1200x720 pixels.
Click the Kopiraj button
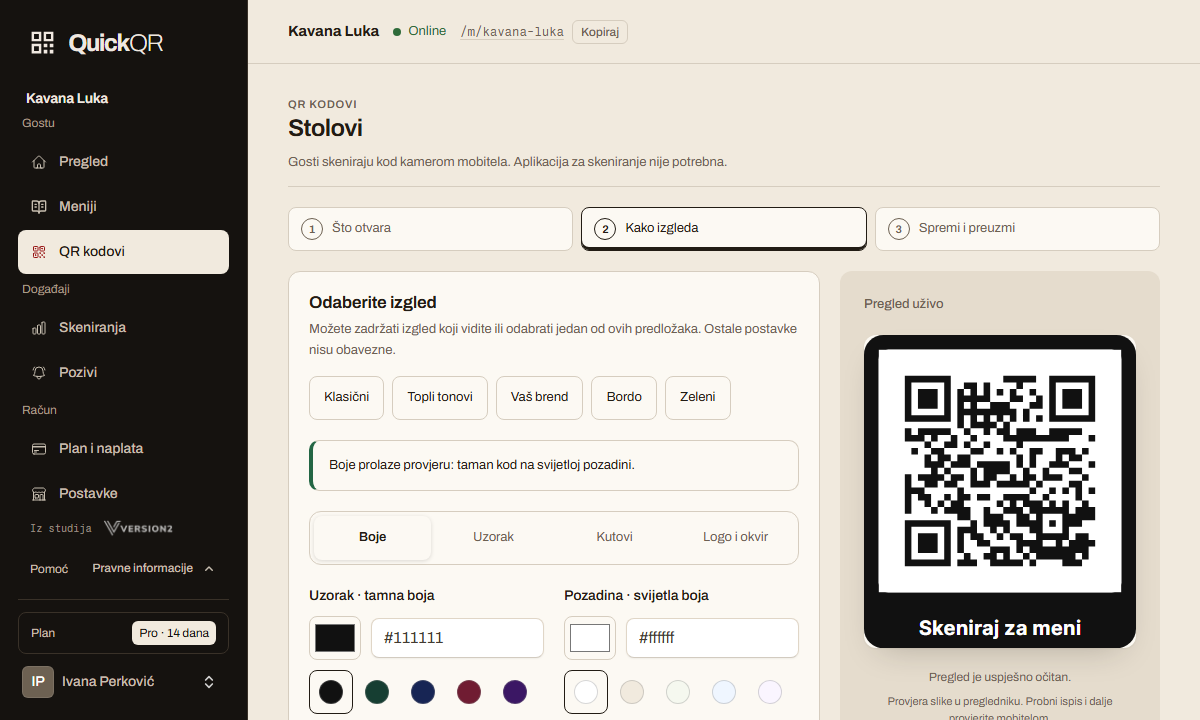[600, 32]
